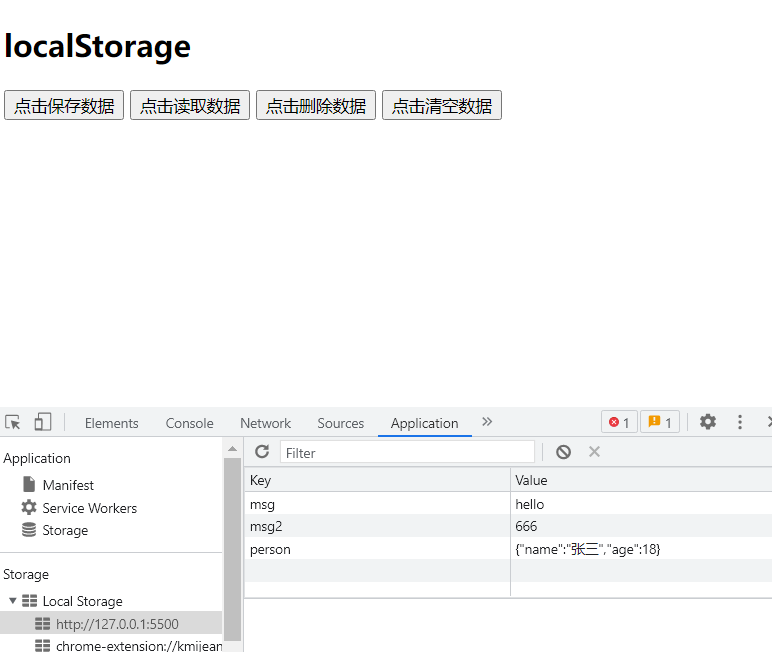Select the msg2 key cell
Viewport: 772px width, 652px height.
pyautogui.click(x=377, y=526)
